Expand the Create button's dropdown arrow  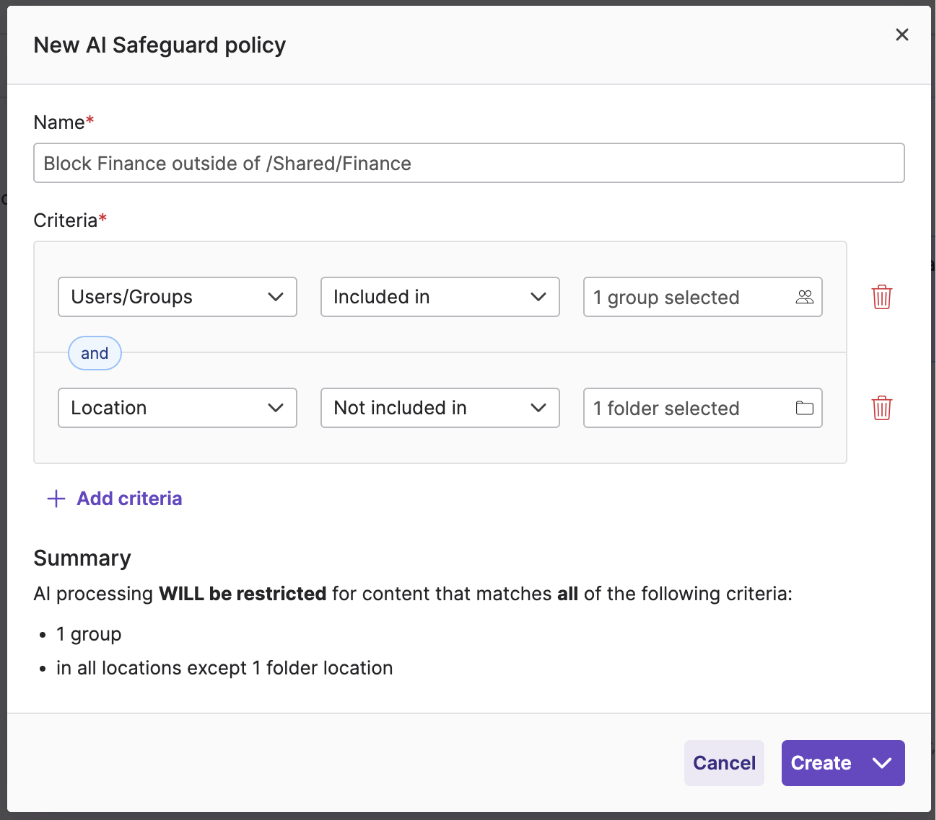[x=881, y=763]
